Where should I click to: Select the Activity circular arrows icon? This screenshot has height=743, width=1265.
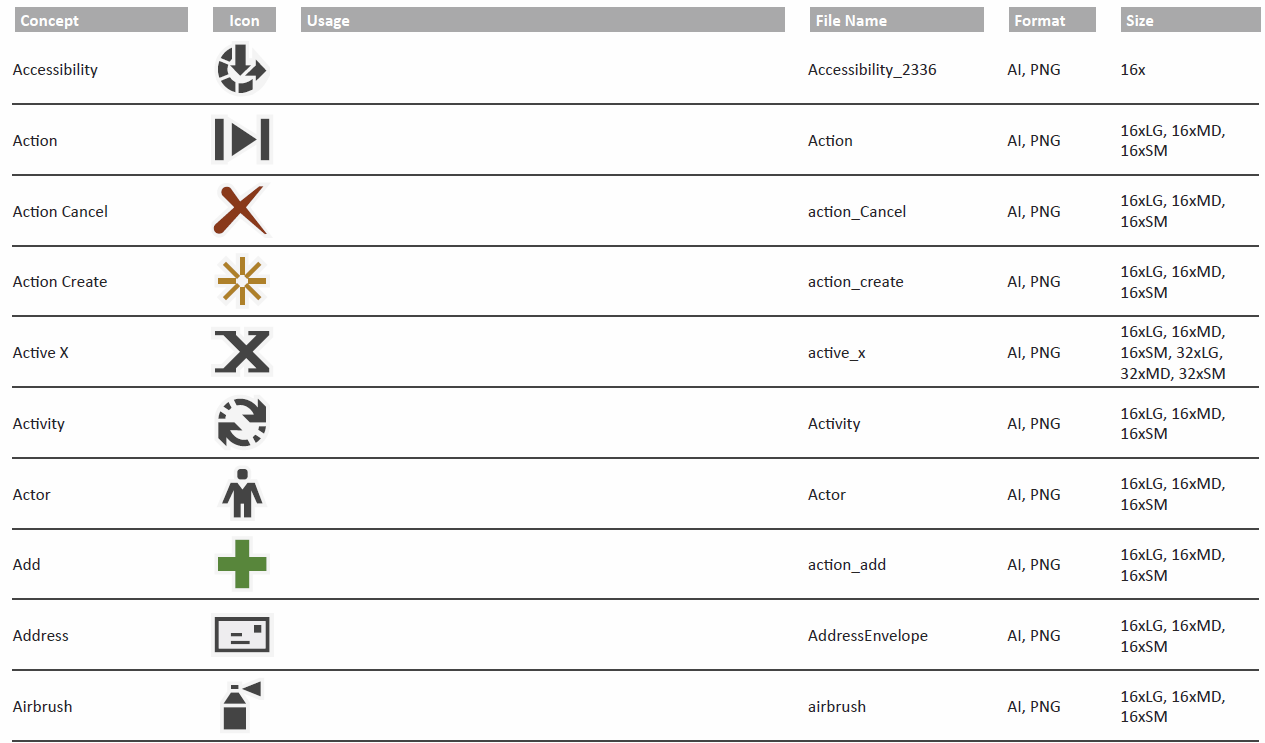click(x=242, y=422)
